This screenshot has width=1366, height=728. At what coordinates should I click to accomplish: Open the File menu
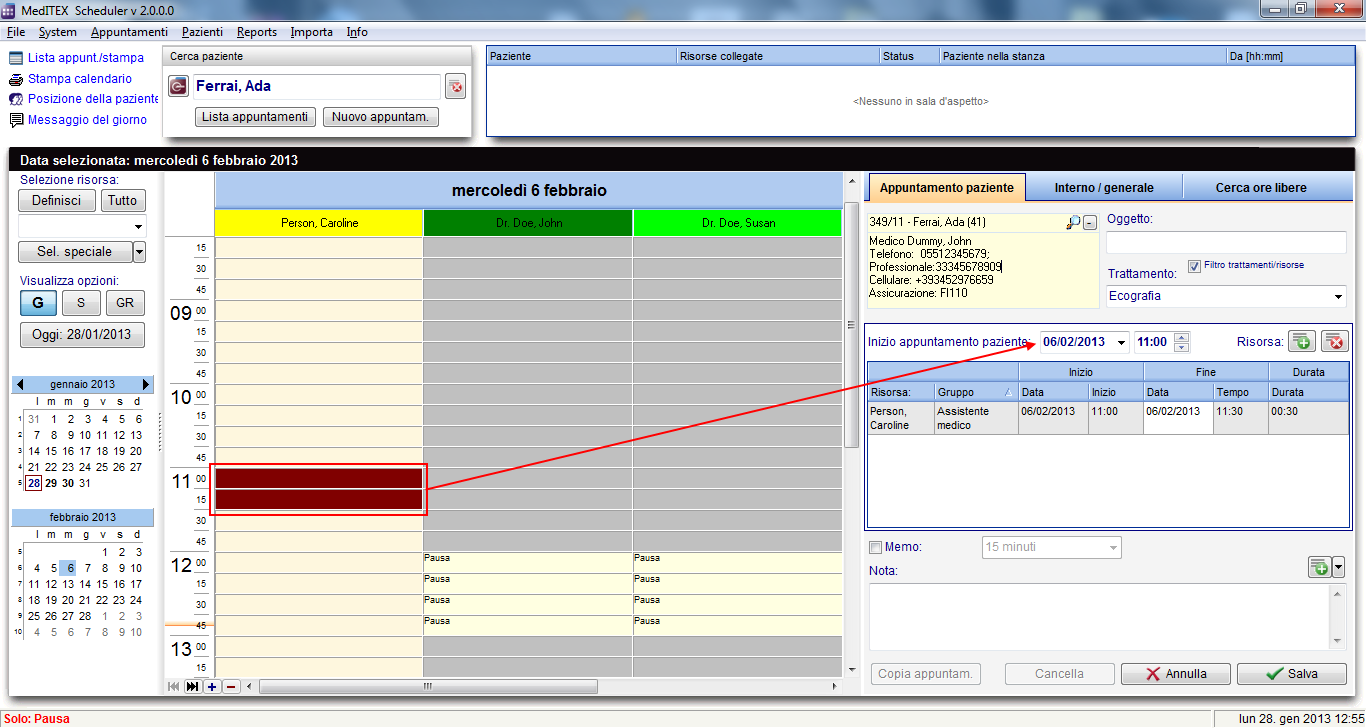pyautogui.click(x=16, y=32)
